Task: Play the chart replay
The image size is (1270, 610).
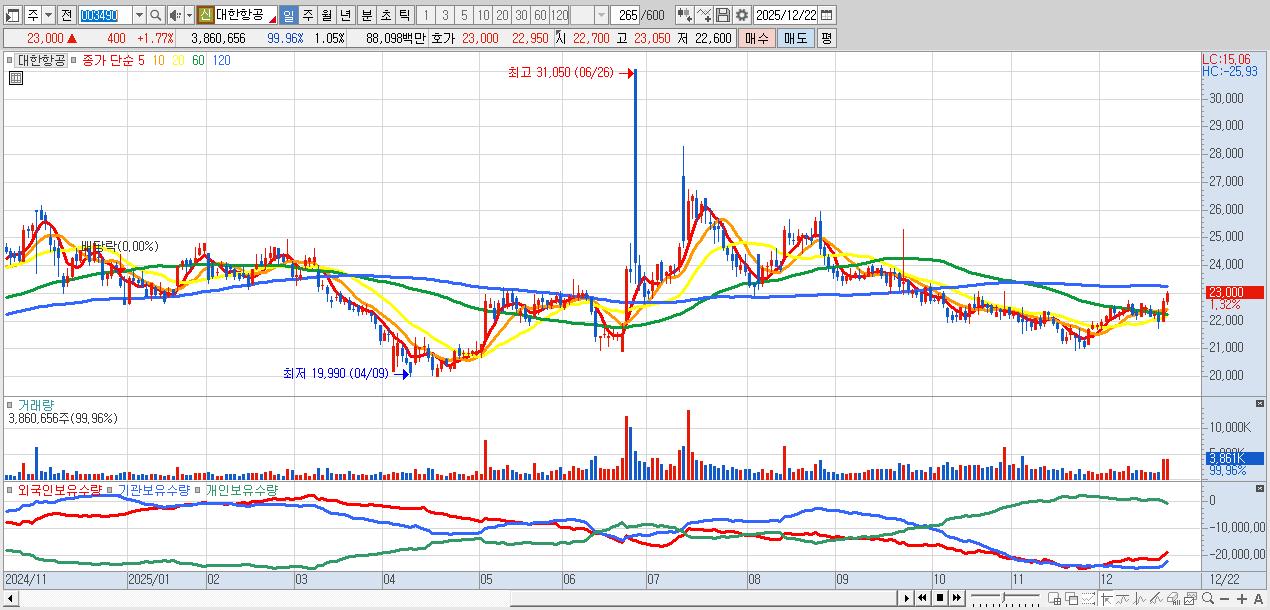Action: pos(907,599)
